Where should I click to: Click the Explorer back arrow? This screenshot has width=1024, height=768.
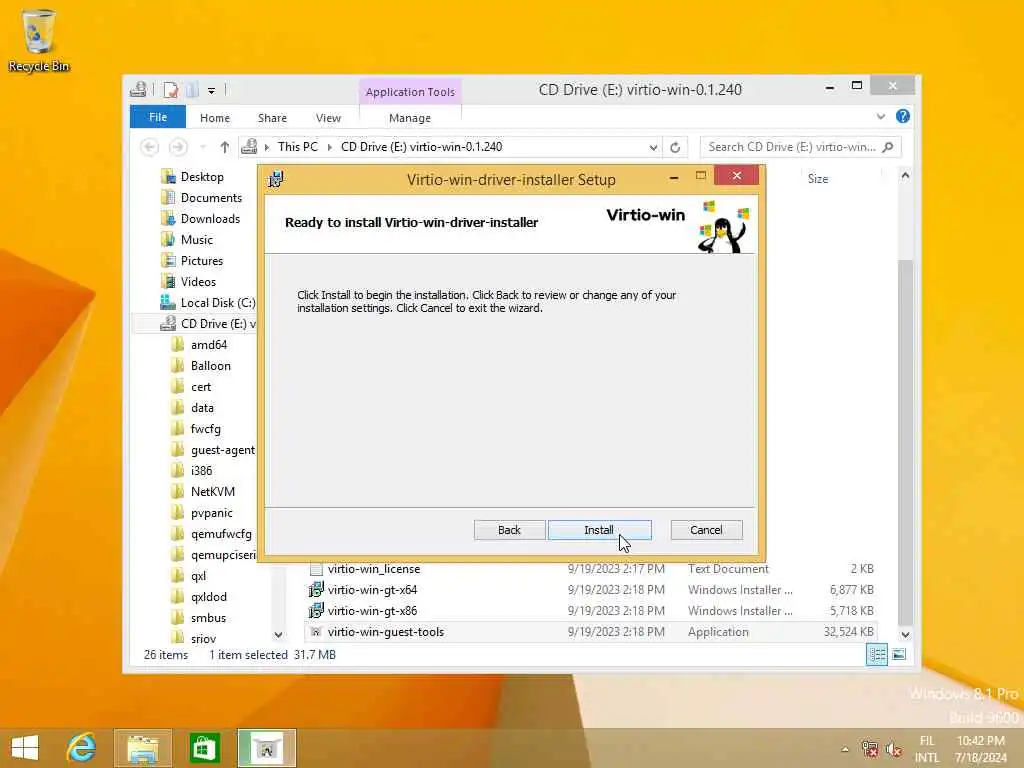pyautogui.click(x=150, y=147)
